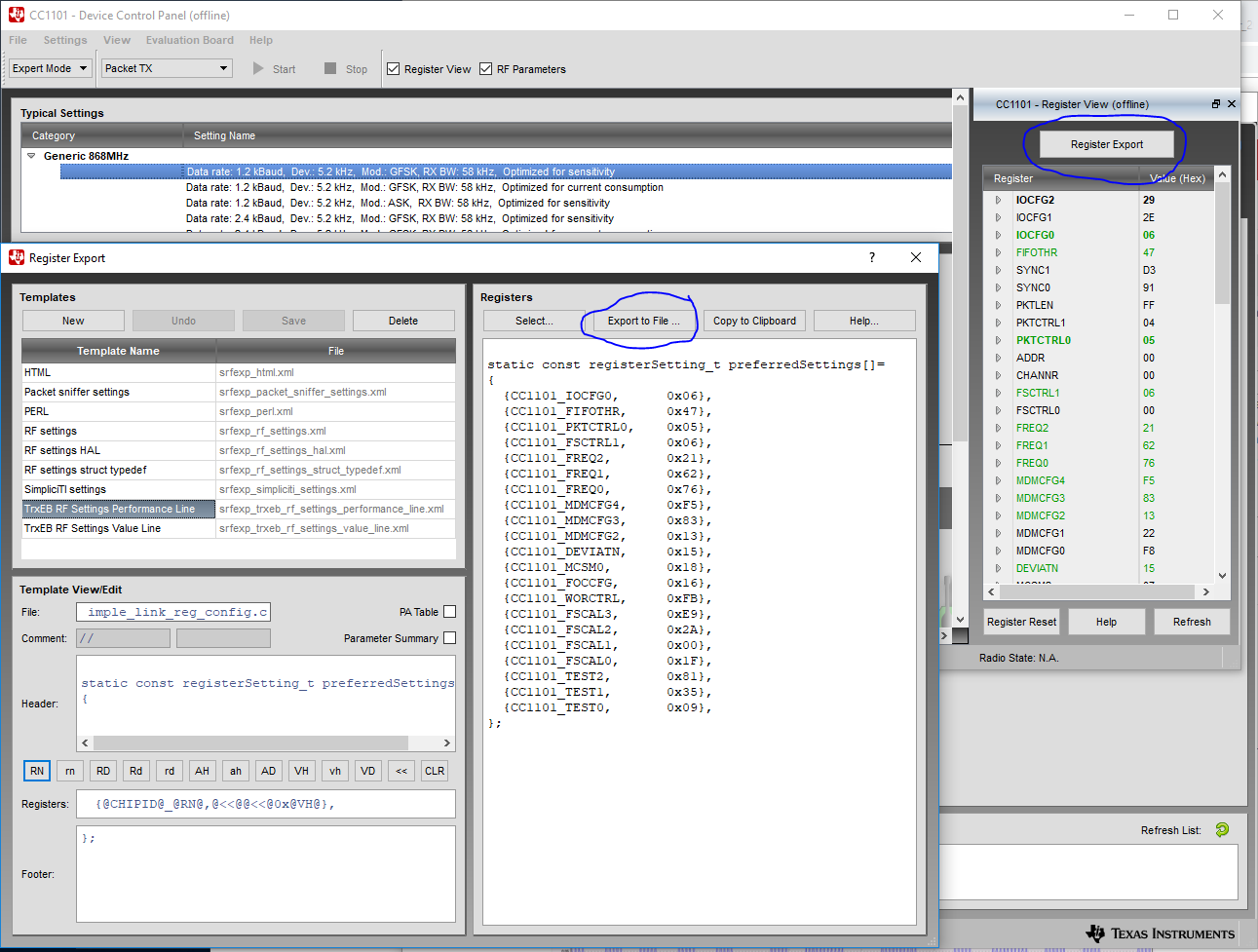Click green Refresh List icon
The width and height of the screenshot is (1258, 952).
(1222, 830)
